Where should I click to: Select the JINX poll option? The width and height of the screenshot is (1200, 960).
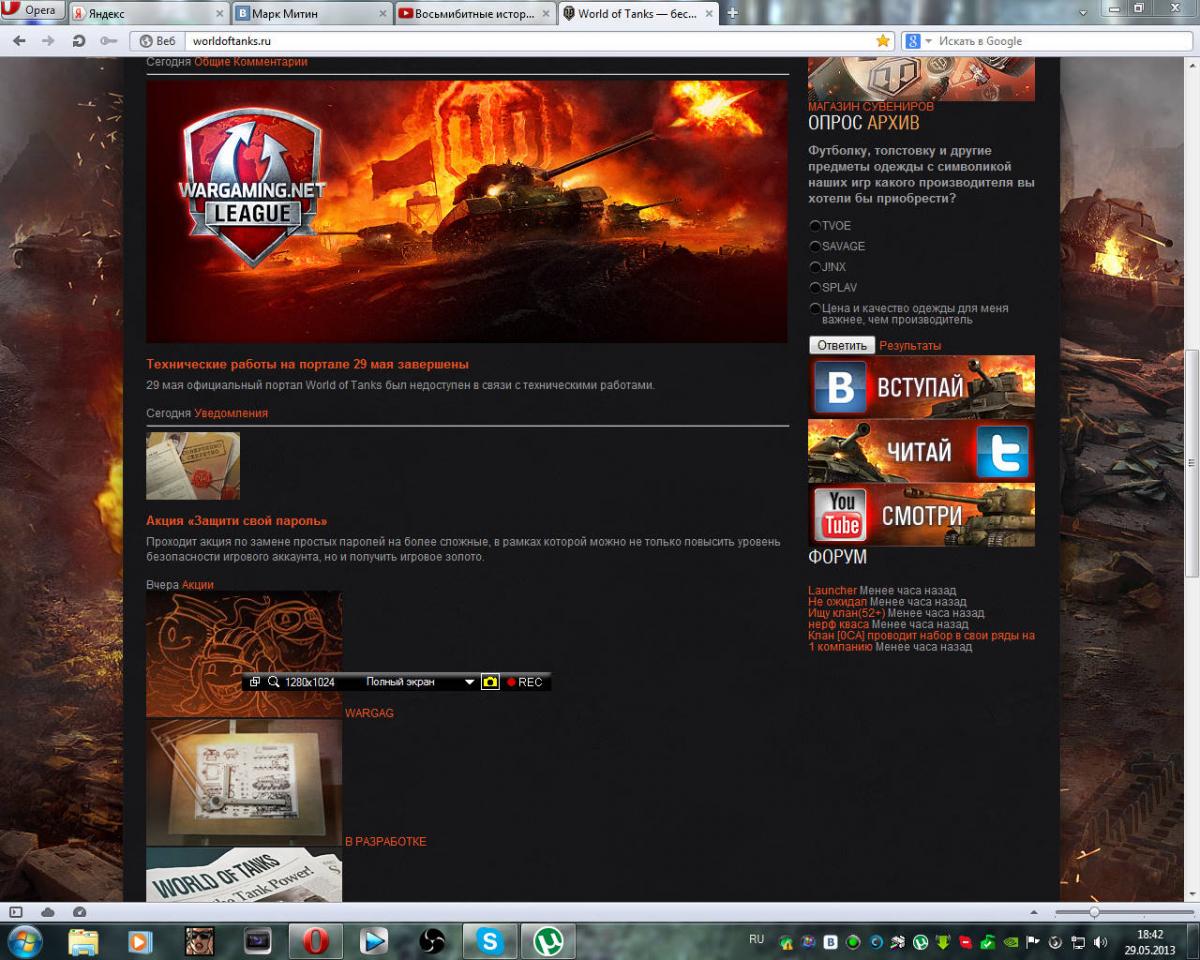(815, 267)
